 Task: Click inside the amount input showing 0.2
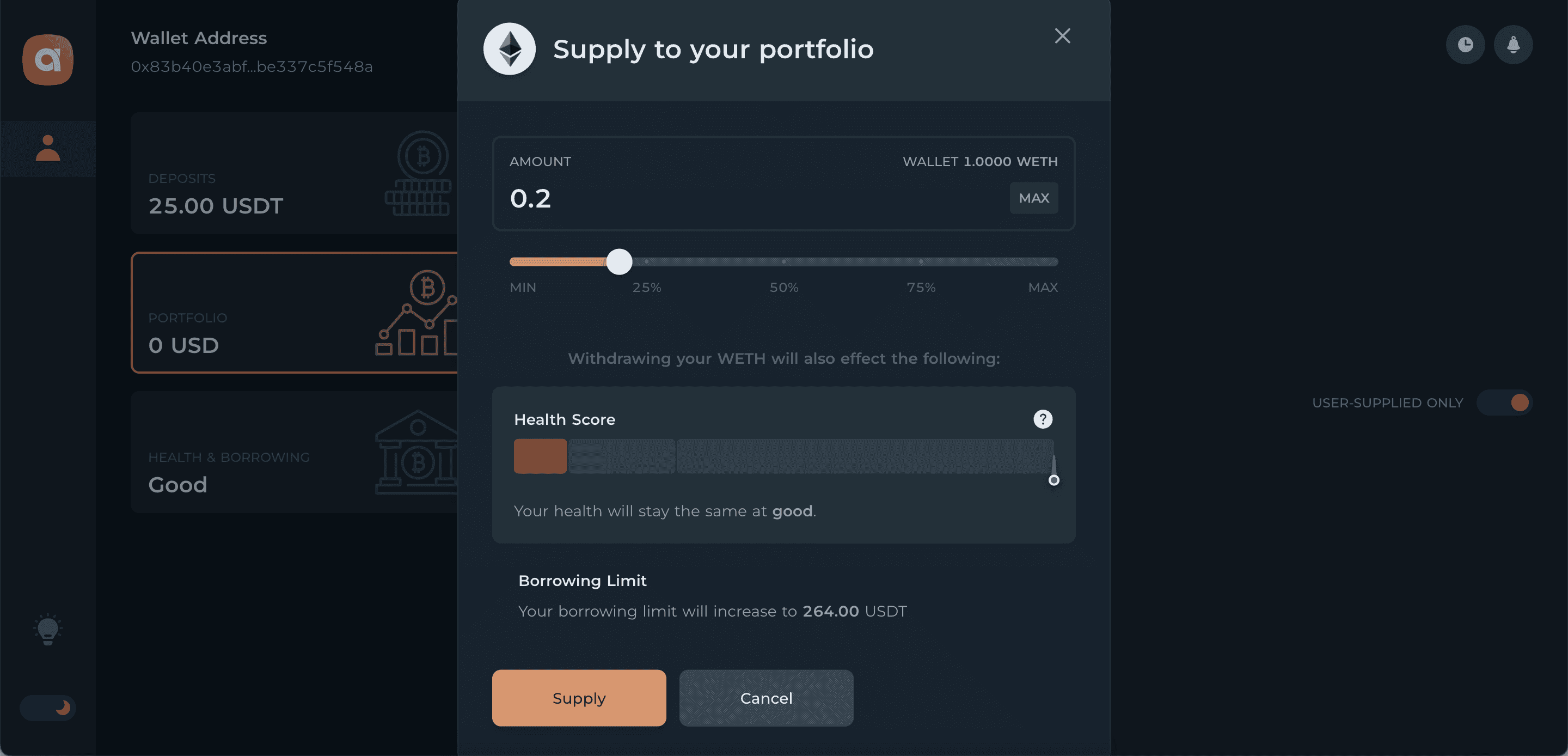coord(670,198)
